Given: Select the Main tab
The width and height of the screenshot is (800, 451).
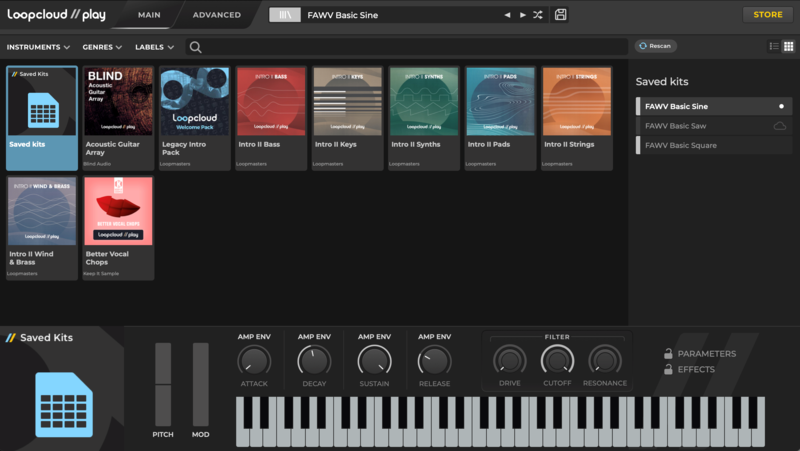Looking at the screenshot, I should [x=149, y=15].
